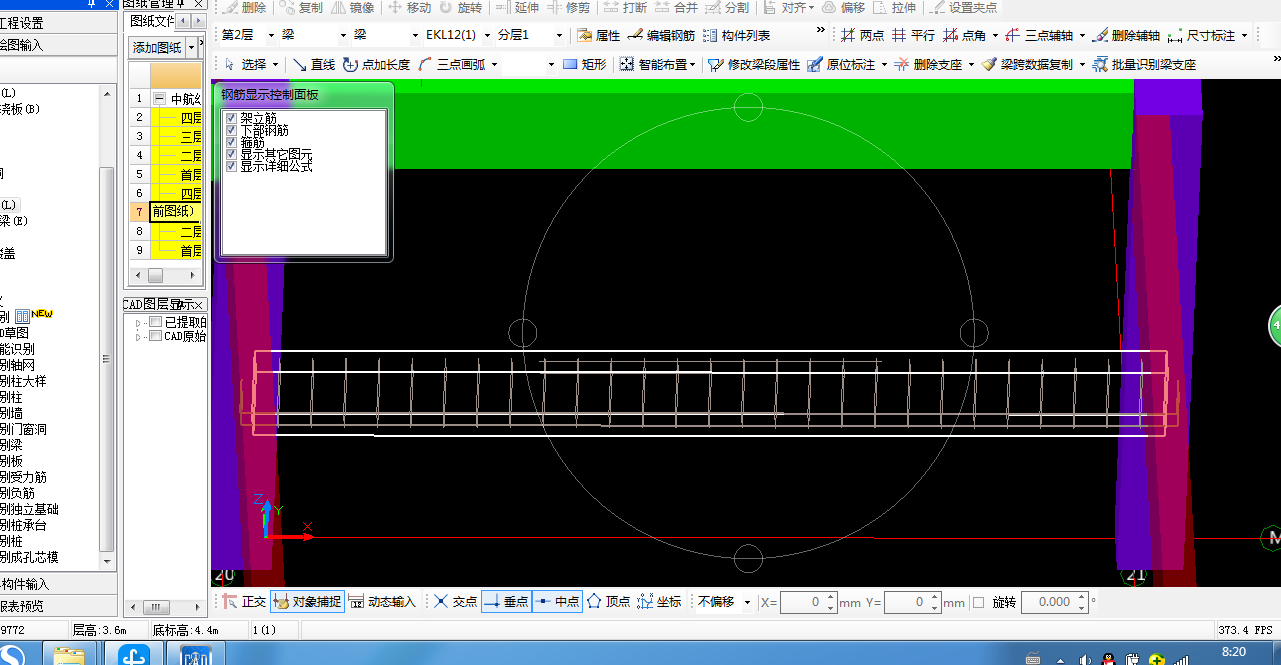Select the 延伸 (extend) tool
This screenshot has height=665, width=1281.
click(516, 7)
